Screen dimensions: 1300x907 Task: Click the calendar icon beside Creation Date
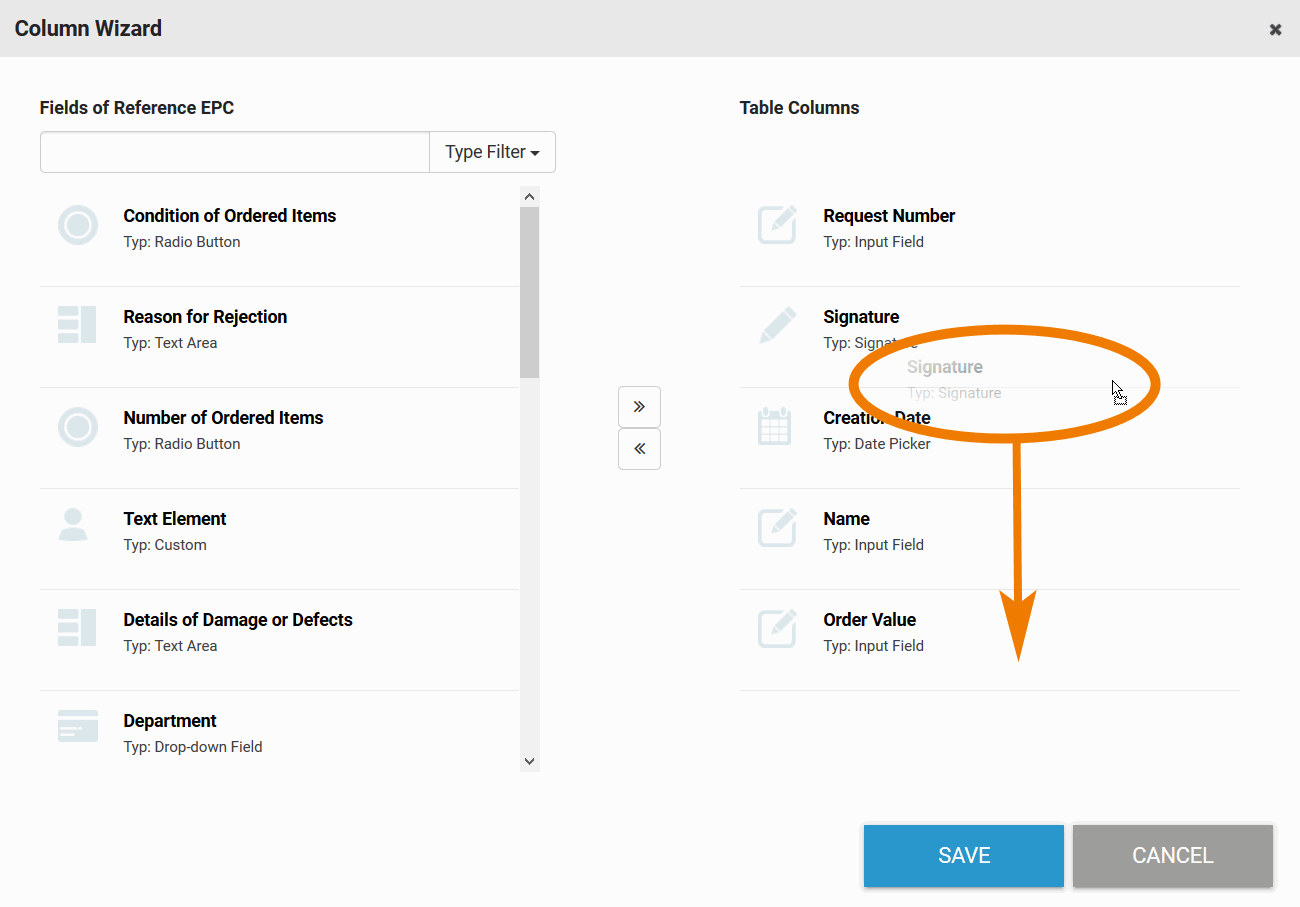pyautogui.click(x=775, y=427)
